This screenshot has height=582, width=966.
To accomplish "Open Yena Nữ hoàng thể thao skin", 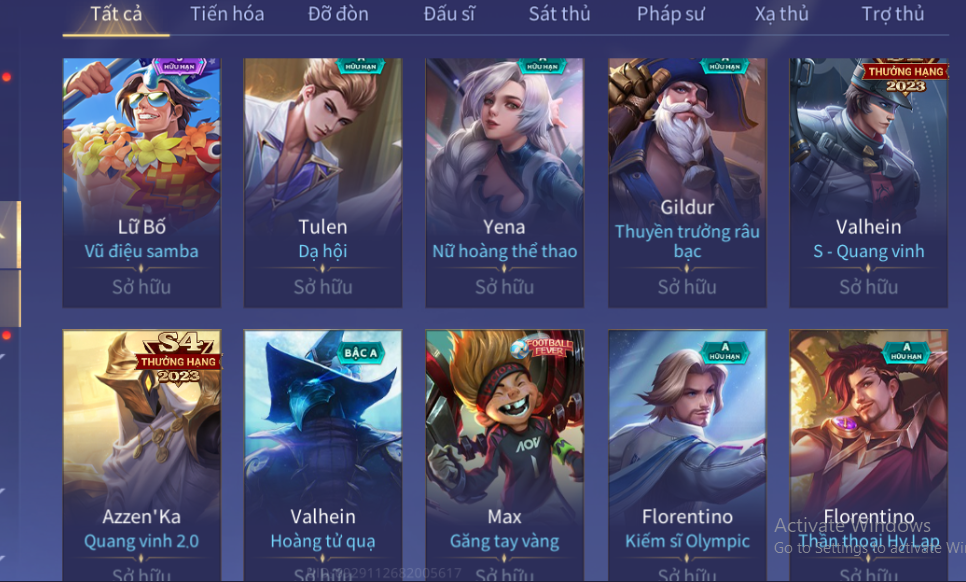I will coord(505,183).
